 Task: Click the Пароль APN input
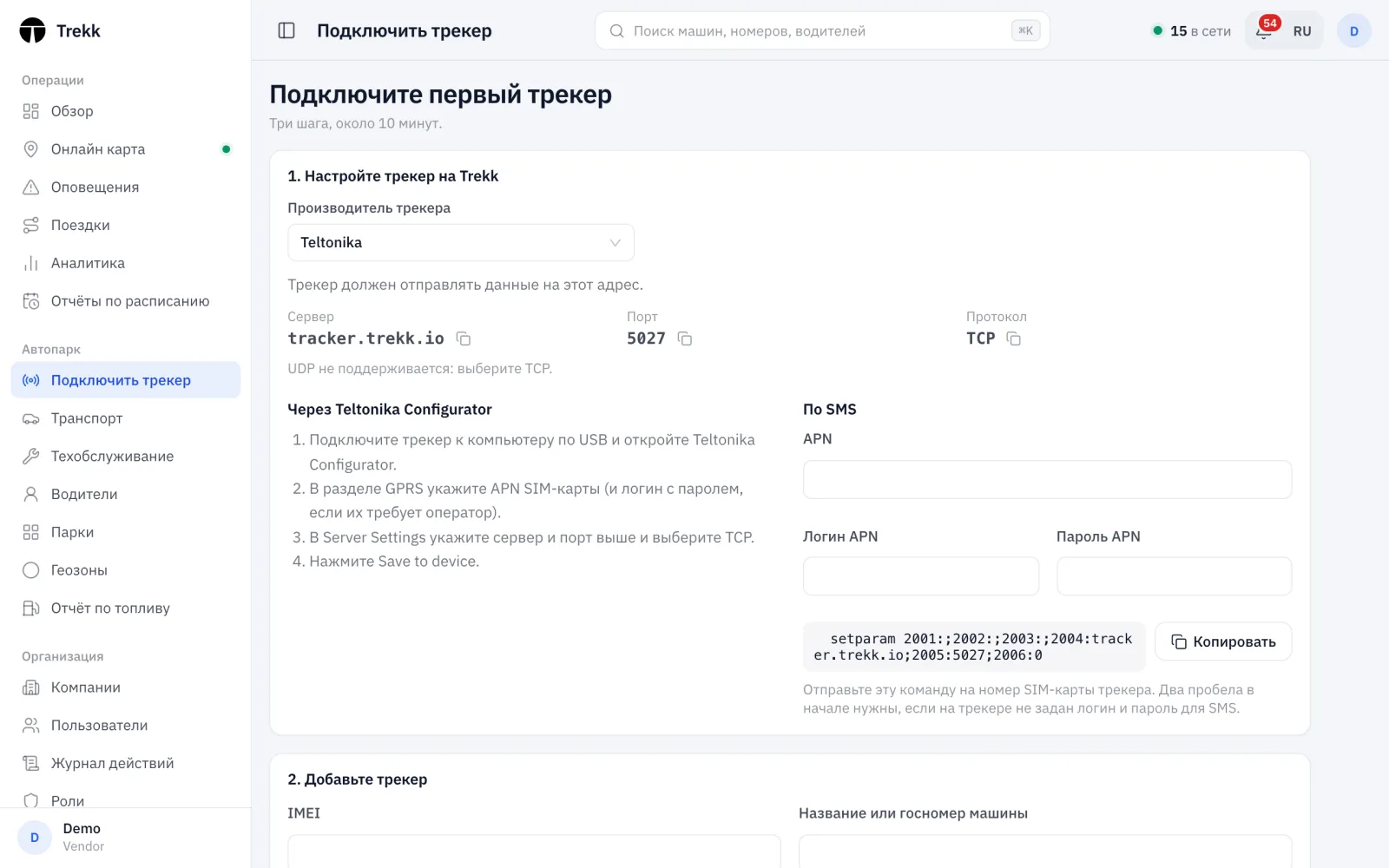coord(1174,576)
